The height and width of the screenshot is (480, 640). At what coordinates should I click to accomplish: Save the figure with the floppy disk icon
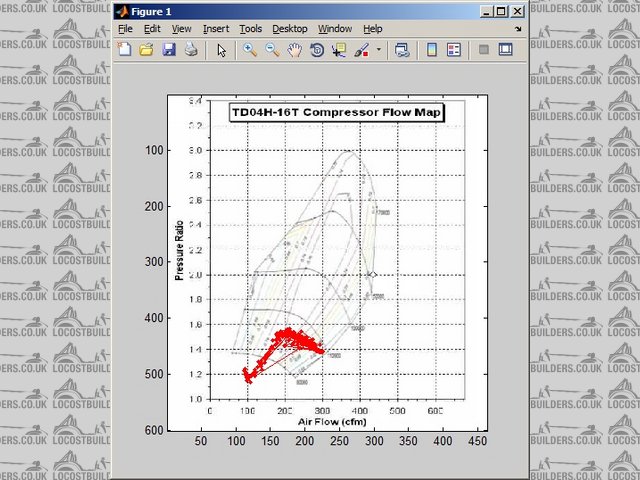point(169,49)
